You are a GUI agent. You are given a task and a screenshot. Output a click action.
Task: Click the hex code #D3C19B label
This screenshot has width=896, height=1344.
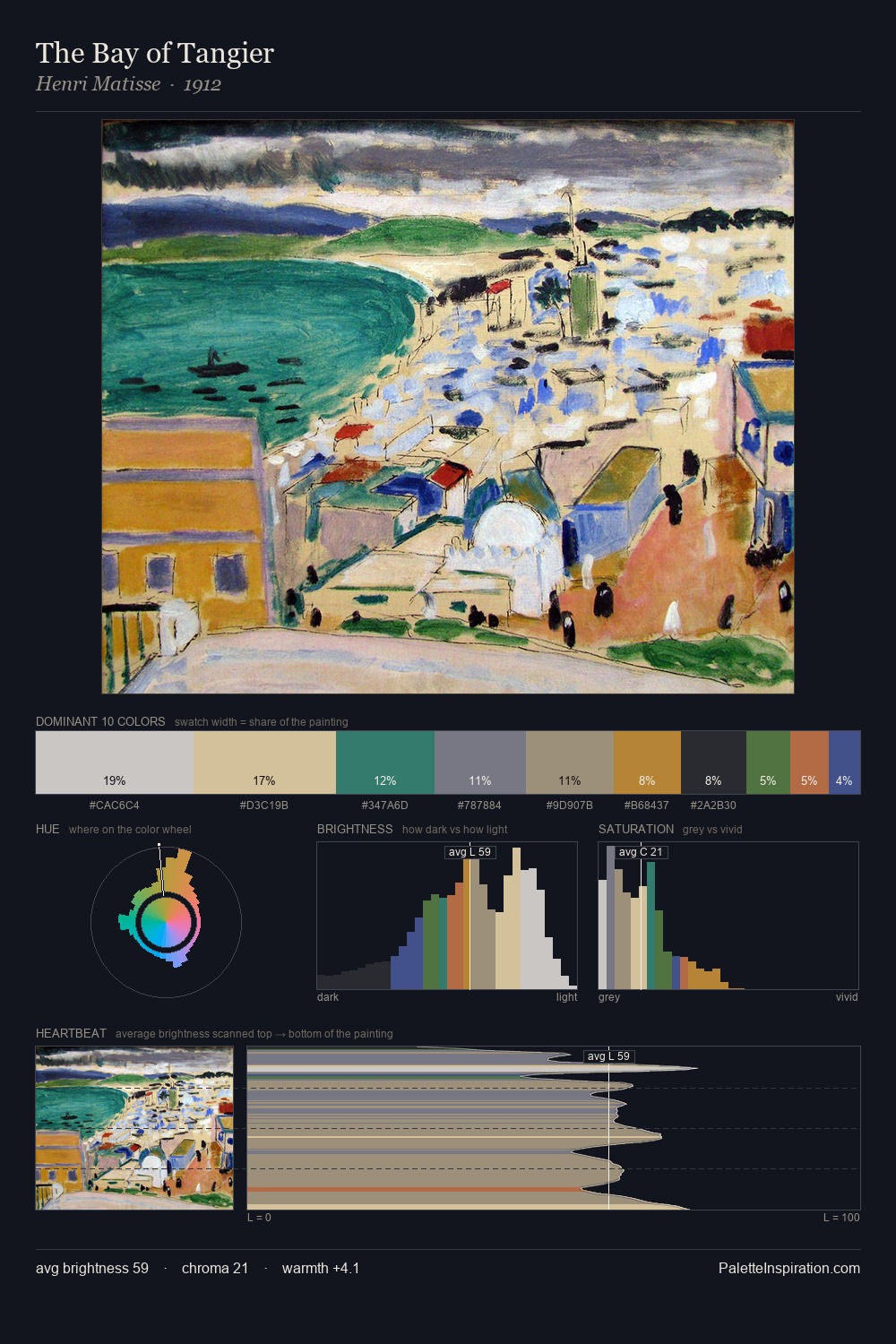264,806
